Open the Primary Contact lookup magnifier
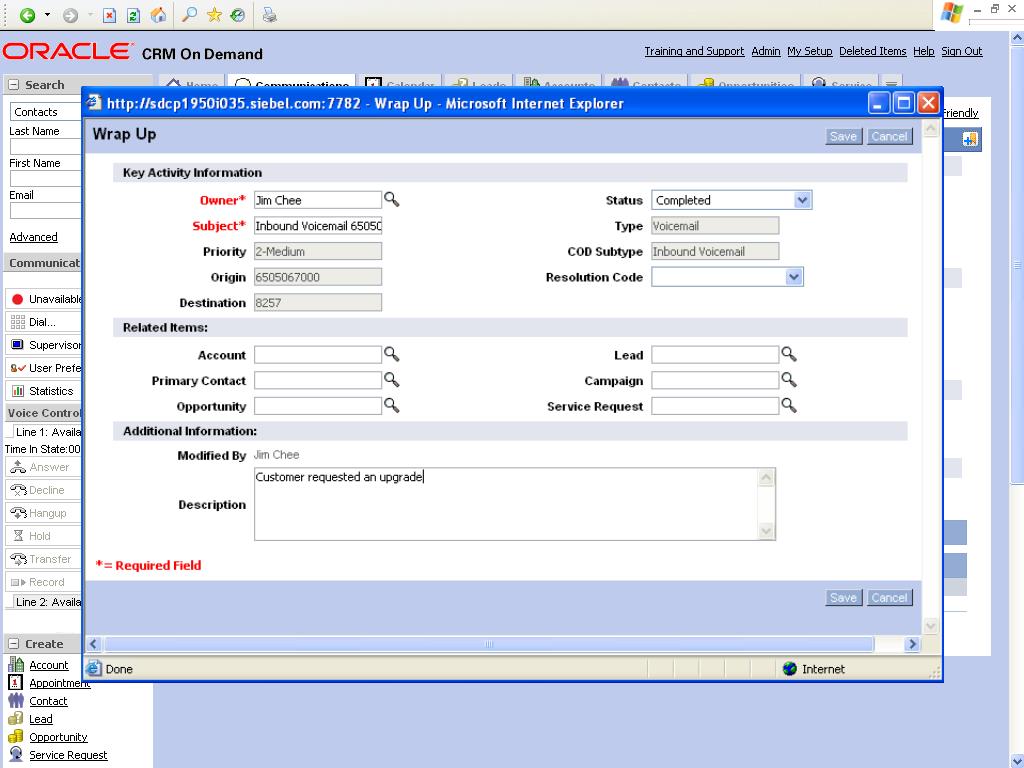The image size is (1024, 768). 391,379
